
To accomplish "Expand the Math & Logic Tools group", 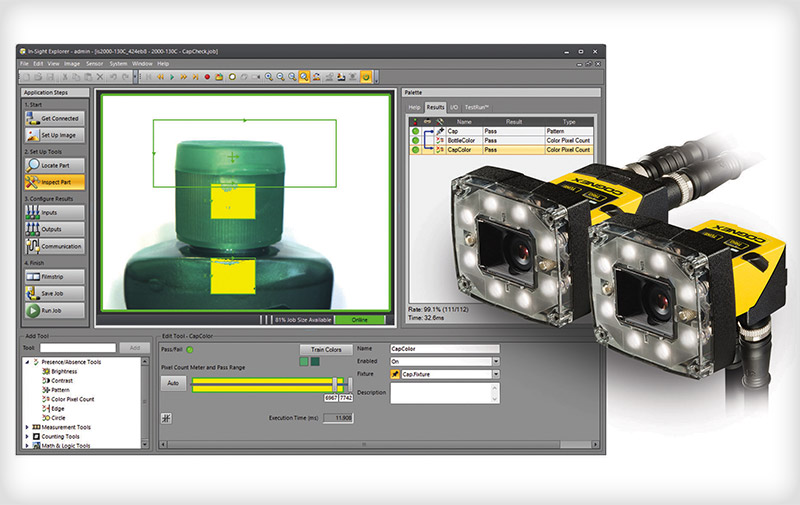I will 28,445.
